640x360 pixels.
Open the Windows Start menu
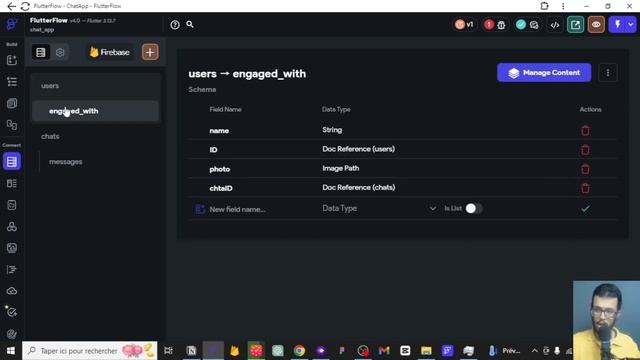tap(11, 351)
